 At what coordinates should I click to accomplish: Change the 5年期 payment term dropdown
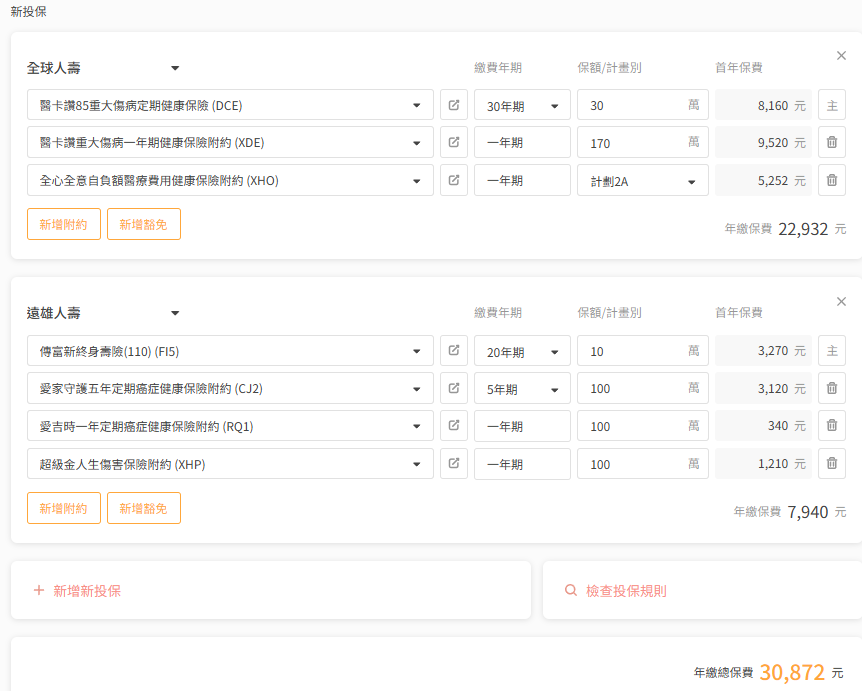click(522, 388)
